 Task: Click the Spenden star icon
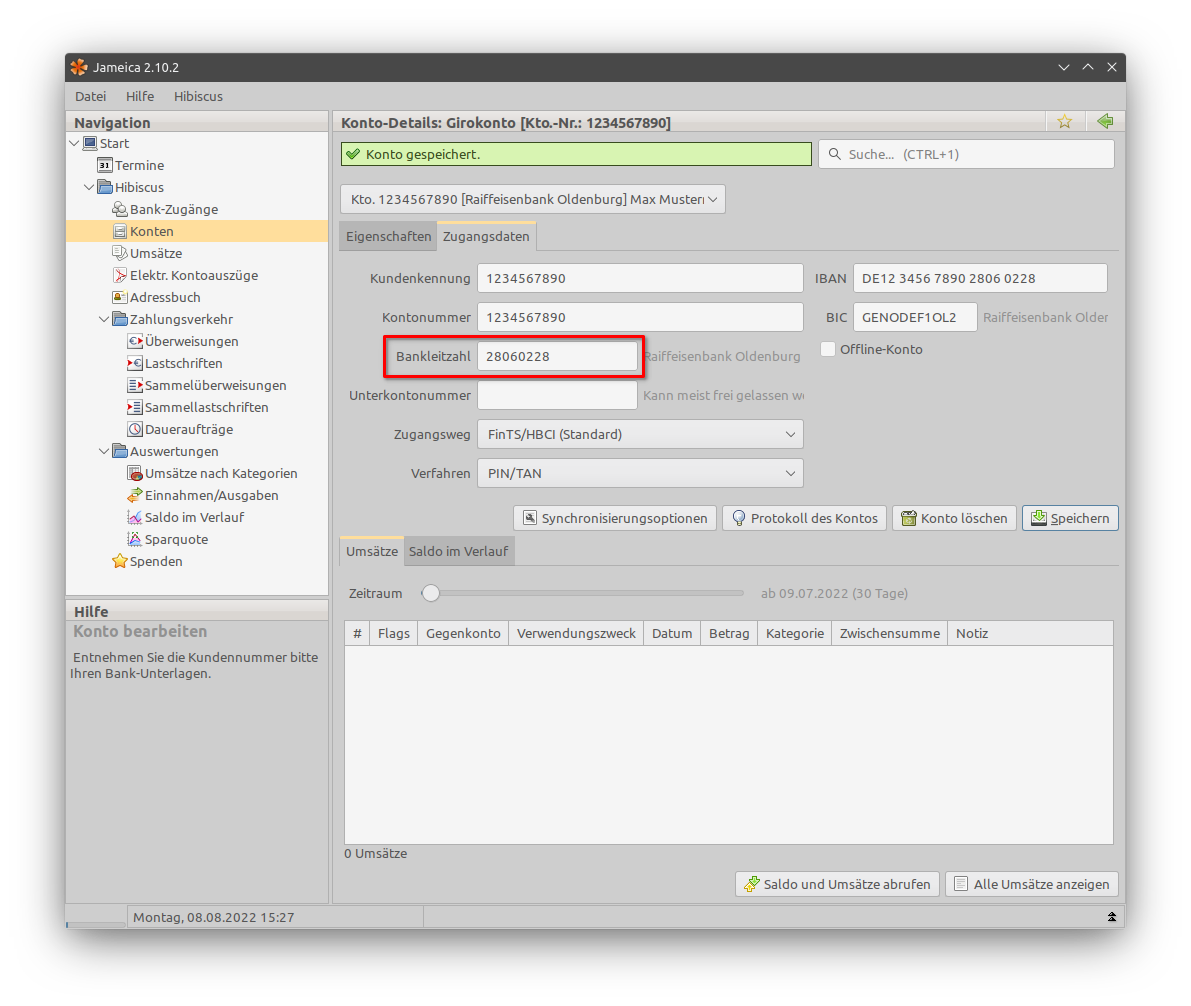(119, 562)
